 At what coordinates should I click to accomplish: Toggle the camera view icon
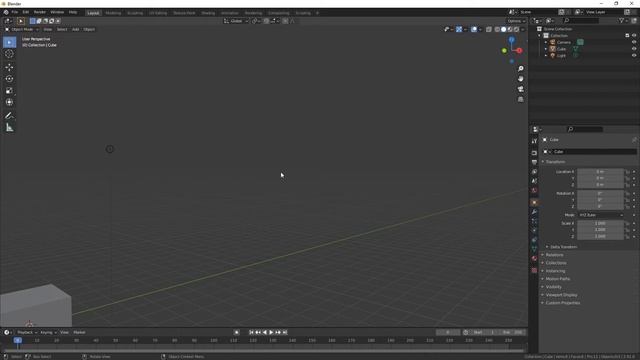(x=520, y=89)
